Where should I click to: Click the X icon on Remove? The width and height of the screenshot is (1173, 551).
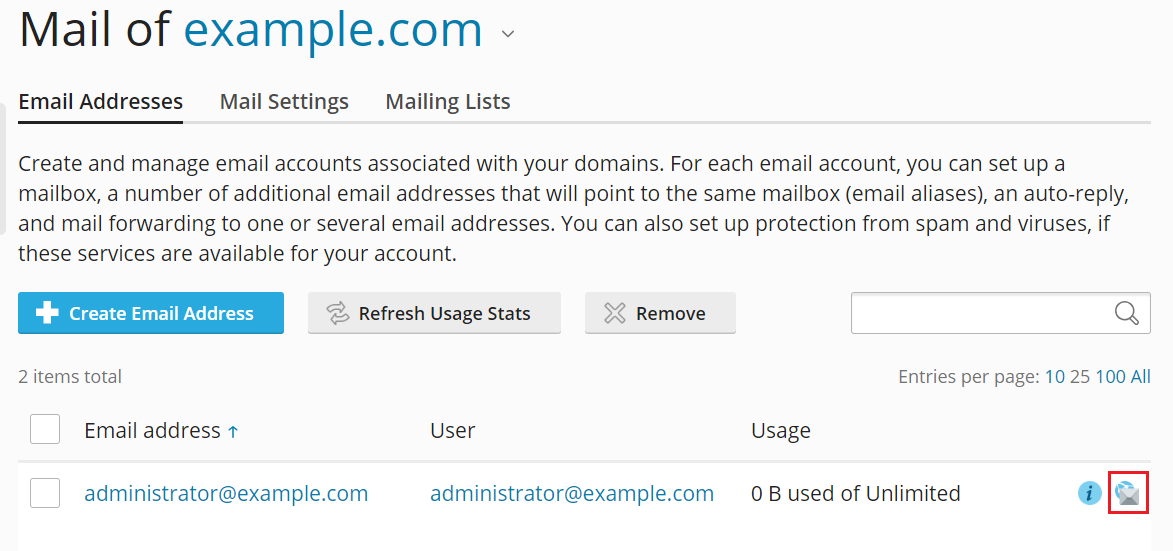click(x=615, y=313)
